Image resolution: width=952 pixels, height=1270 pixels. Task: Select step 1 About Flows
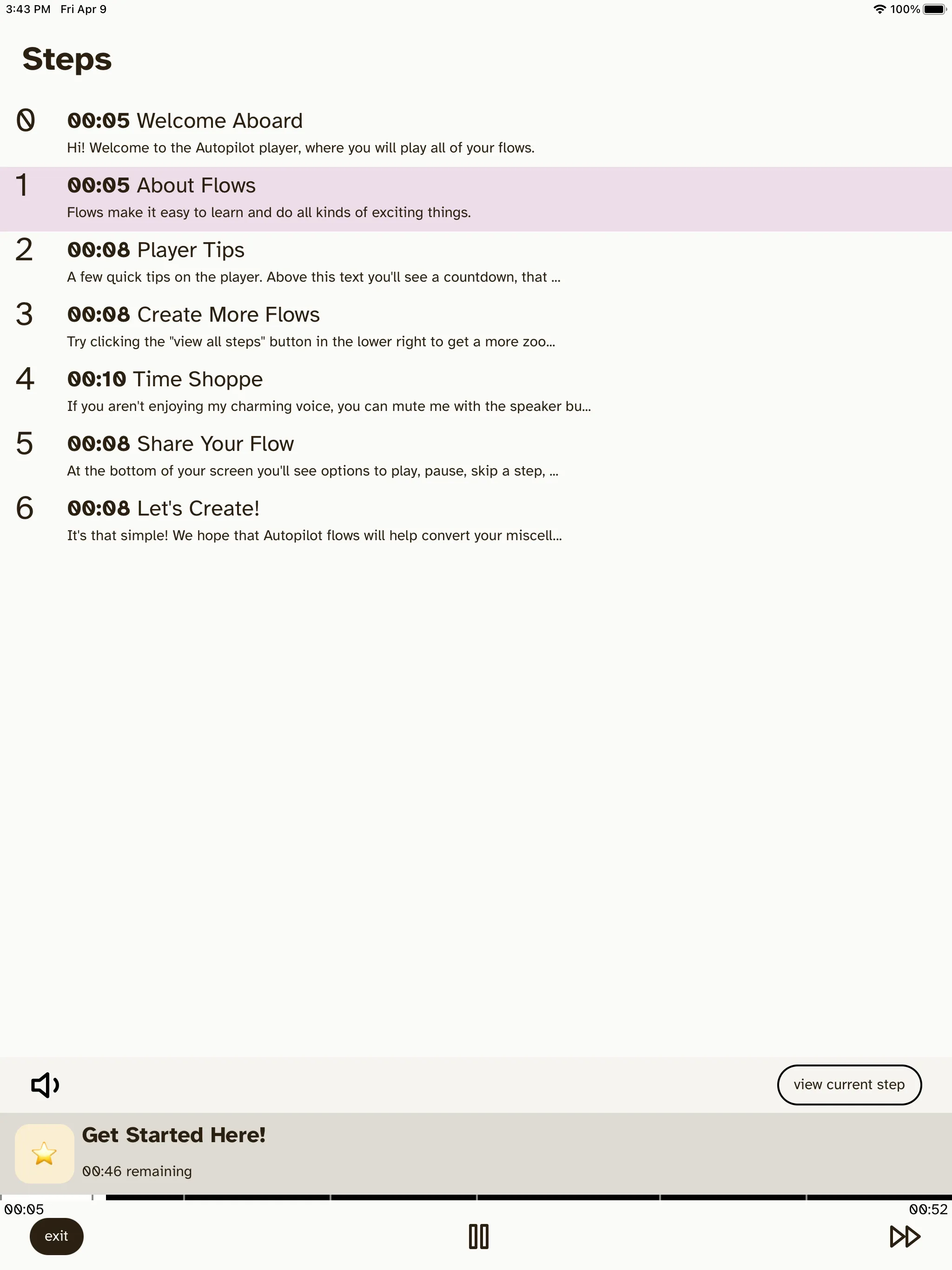[x=476, y=198]
